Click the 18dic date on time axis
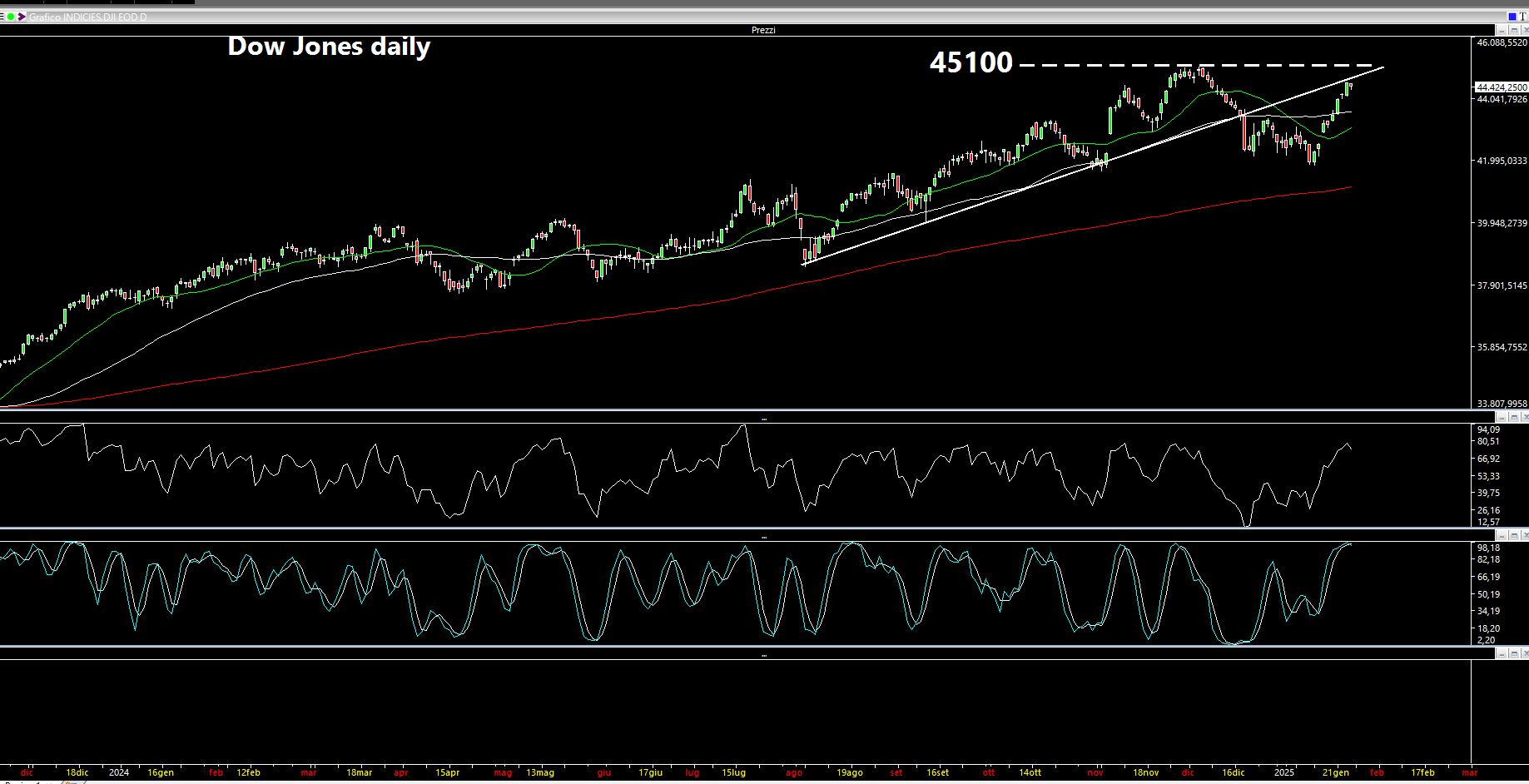The image size is (1529, 784). click(77, 772)
